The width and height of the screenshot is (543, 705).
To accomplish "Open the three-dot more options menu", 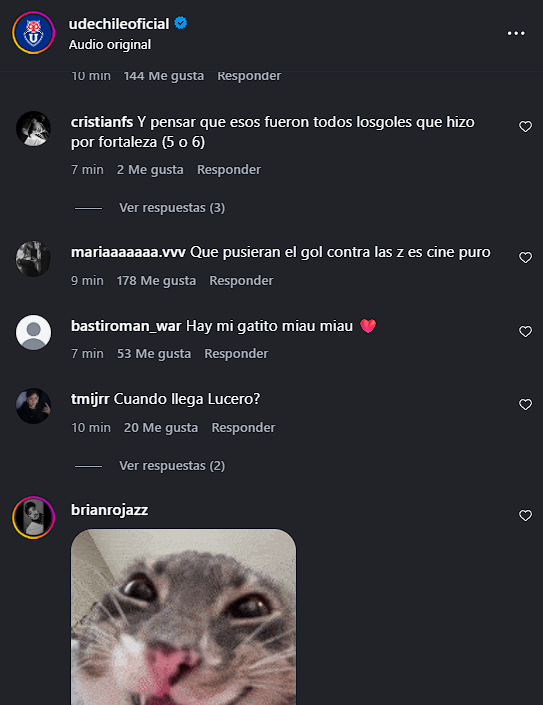I will pos(516,33).
